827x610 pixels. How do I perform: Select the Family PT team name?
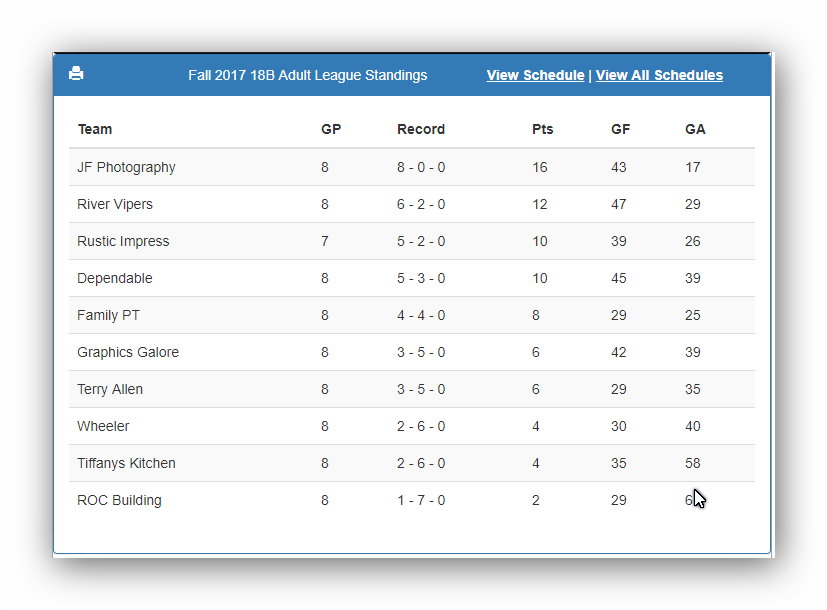coord(109,315)
